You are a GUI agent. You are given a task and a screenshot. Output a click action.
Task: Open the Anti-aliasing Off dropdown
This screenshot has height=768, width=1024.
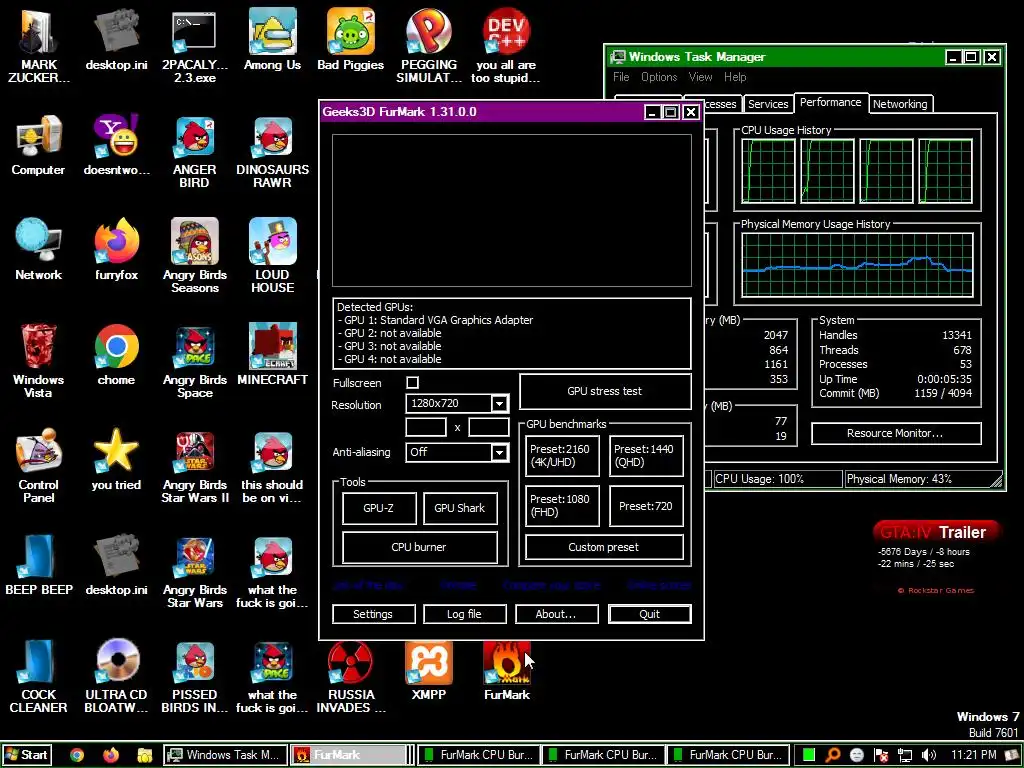(x=499, y=452)
